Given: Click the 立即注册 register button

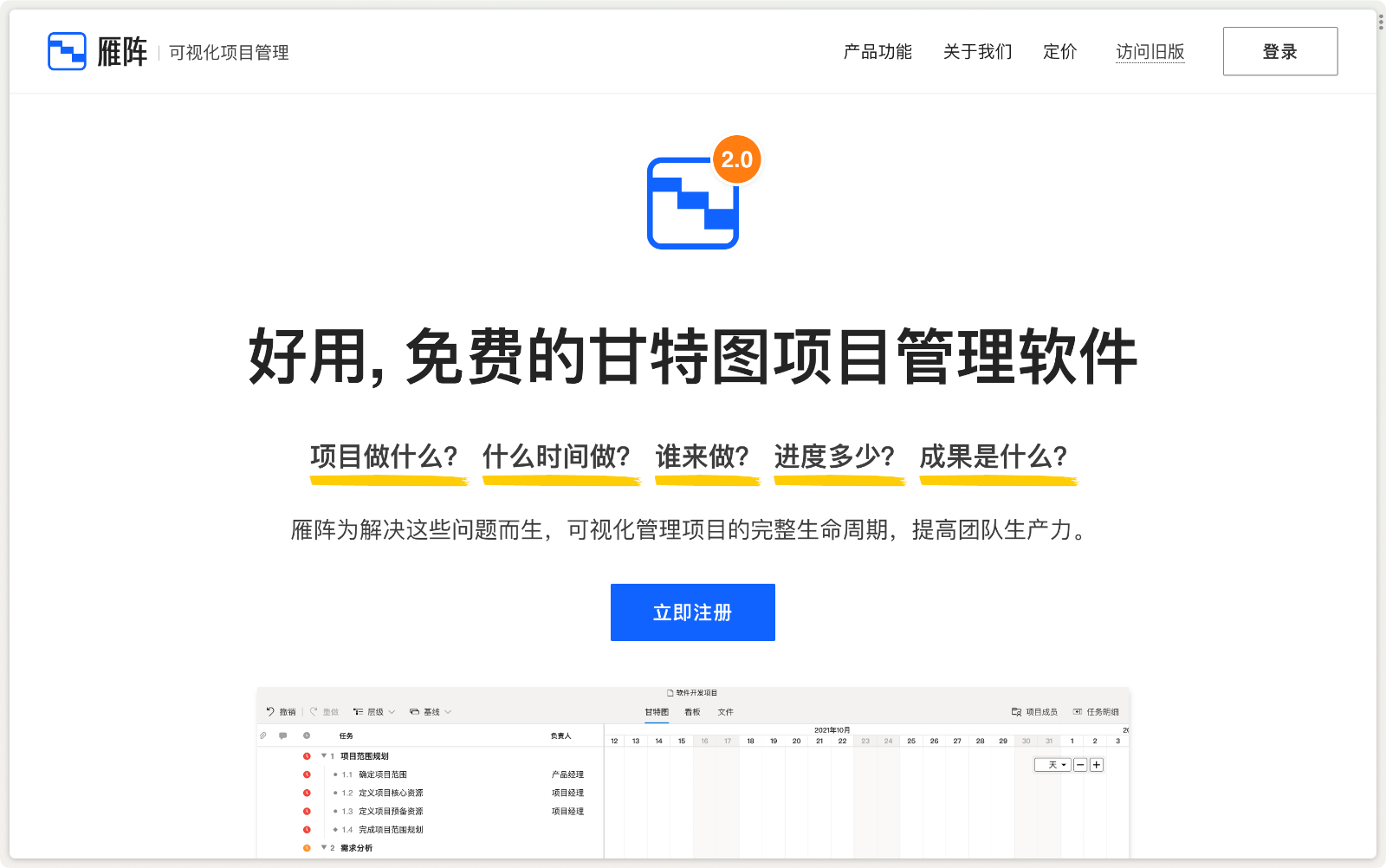Looking at the screenshot, I should tap(692, 612).
